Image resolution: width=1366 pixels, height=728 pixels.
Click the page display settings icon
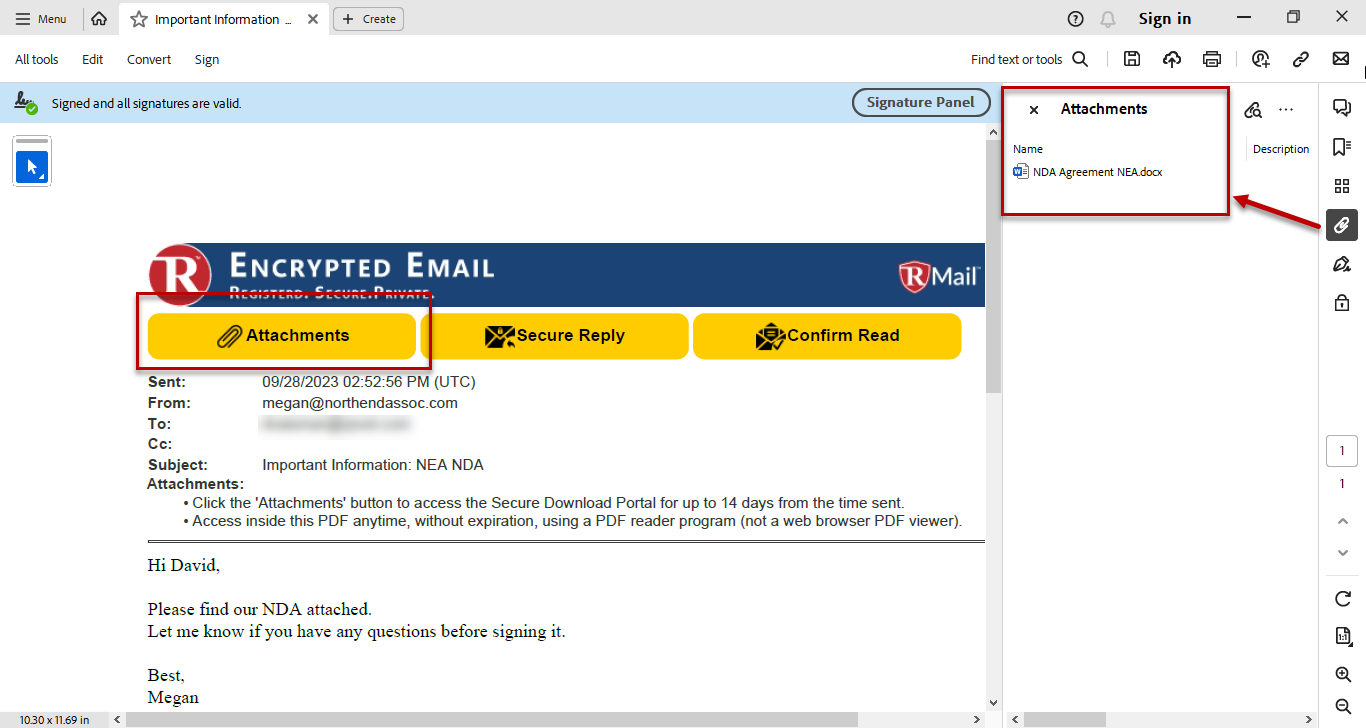(1343, 637)
